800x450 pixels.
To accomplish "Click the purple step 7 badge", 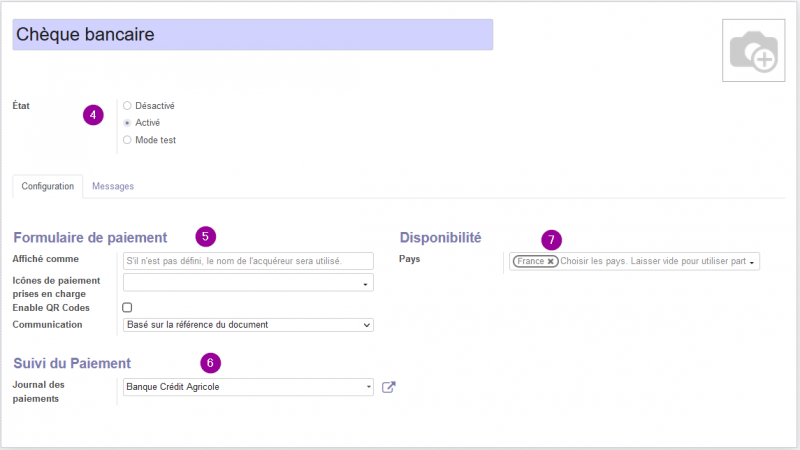I will [552, 240].
